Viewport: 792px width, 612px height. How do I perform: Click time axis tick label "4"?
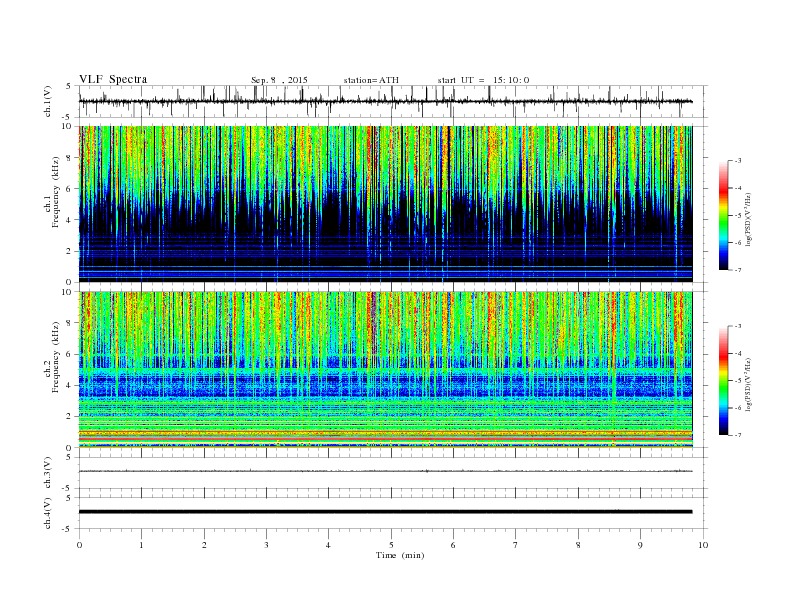(x=329, y=545)
